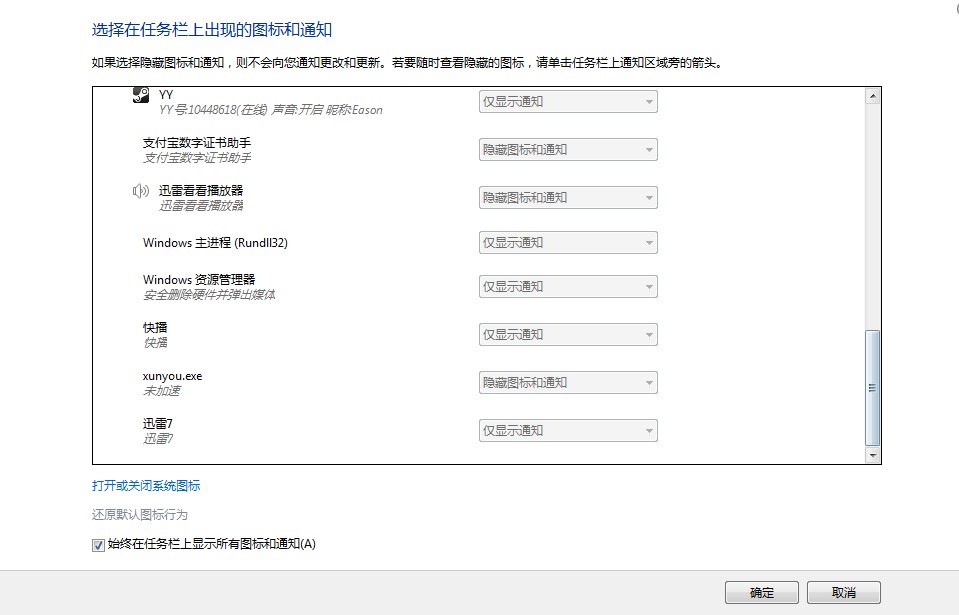
Task: Select the 快播 list entry
Action: coord(156,334)
